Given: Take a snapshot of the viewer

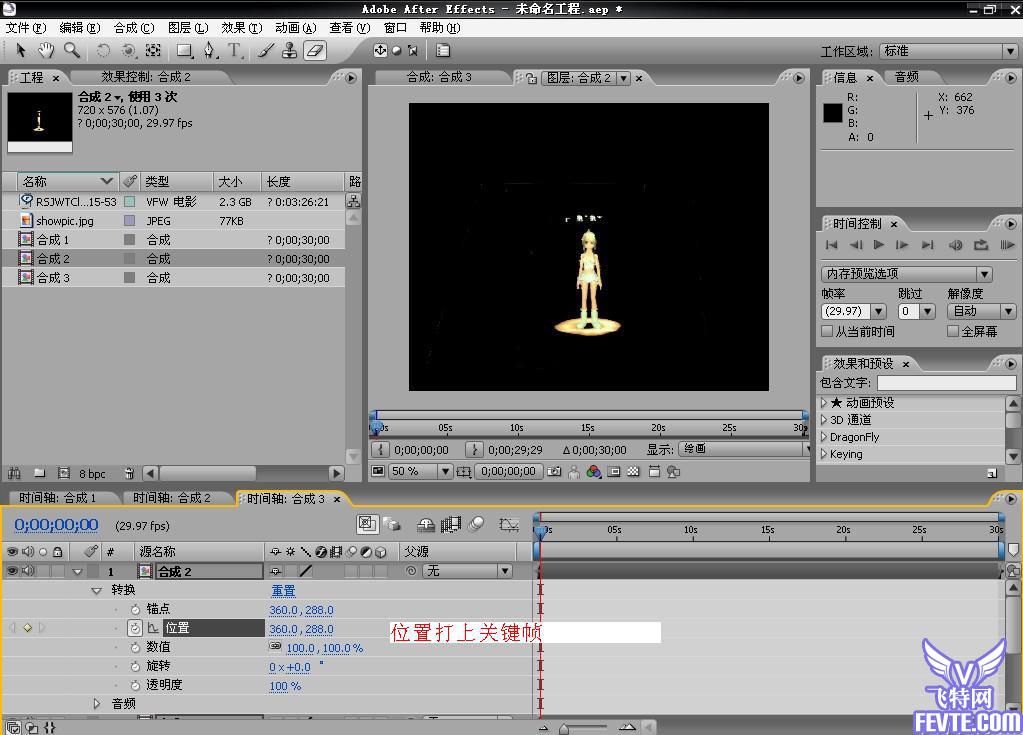Looking at the screenshot, I should coord(554,472).
